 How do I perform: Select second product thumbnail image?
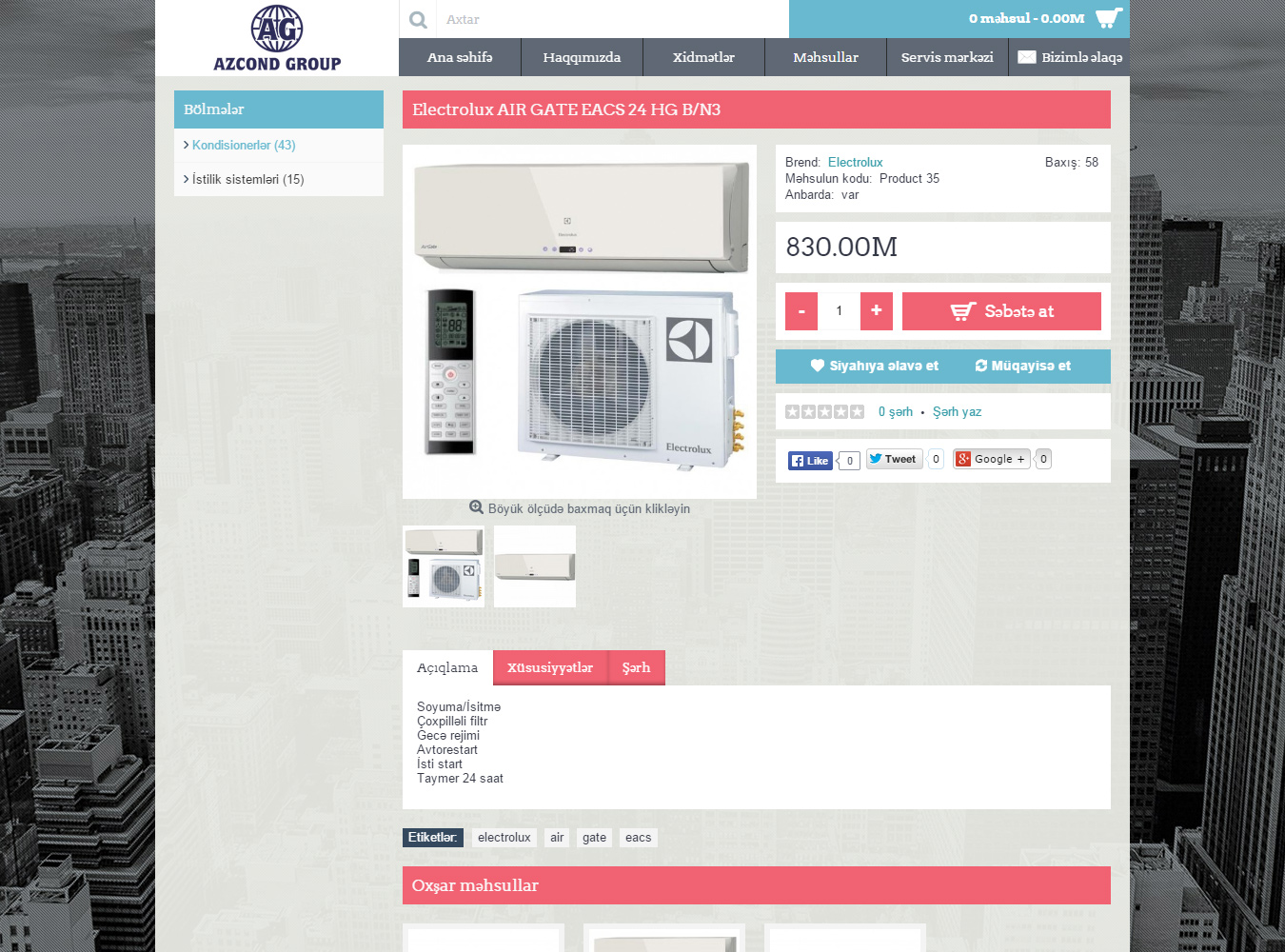pyautogui.click(x=535, y=566)
